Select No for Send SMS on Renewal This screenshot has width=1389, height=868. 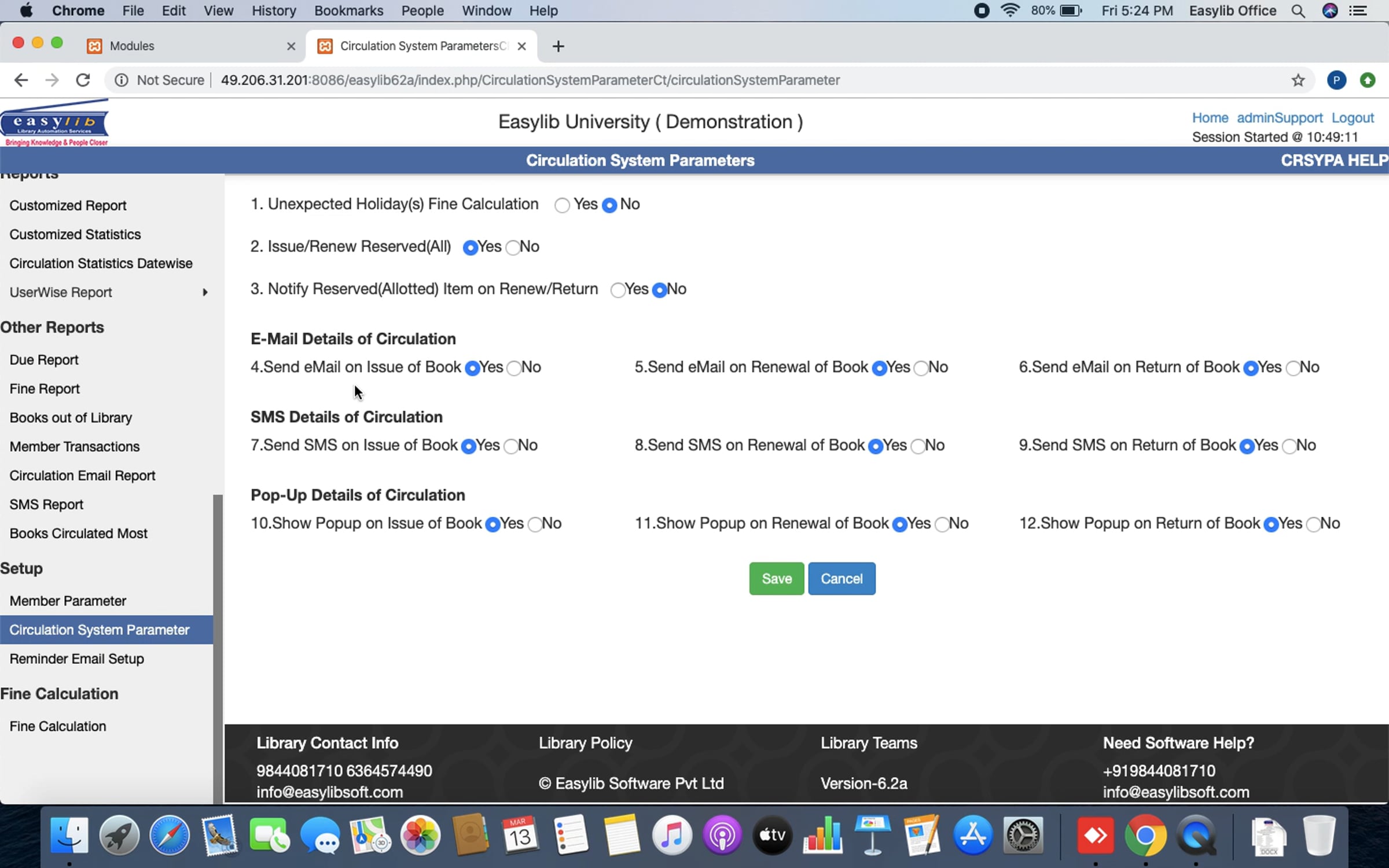click(918, 446)
